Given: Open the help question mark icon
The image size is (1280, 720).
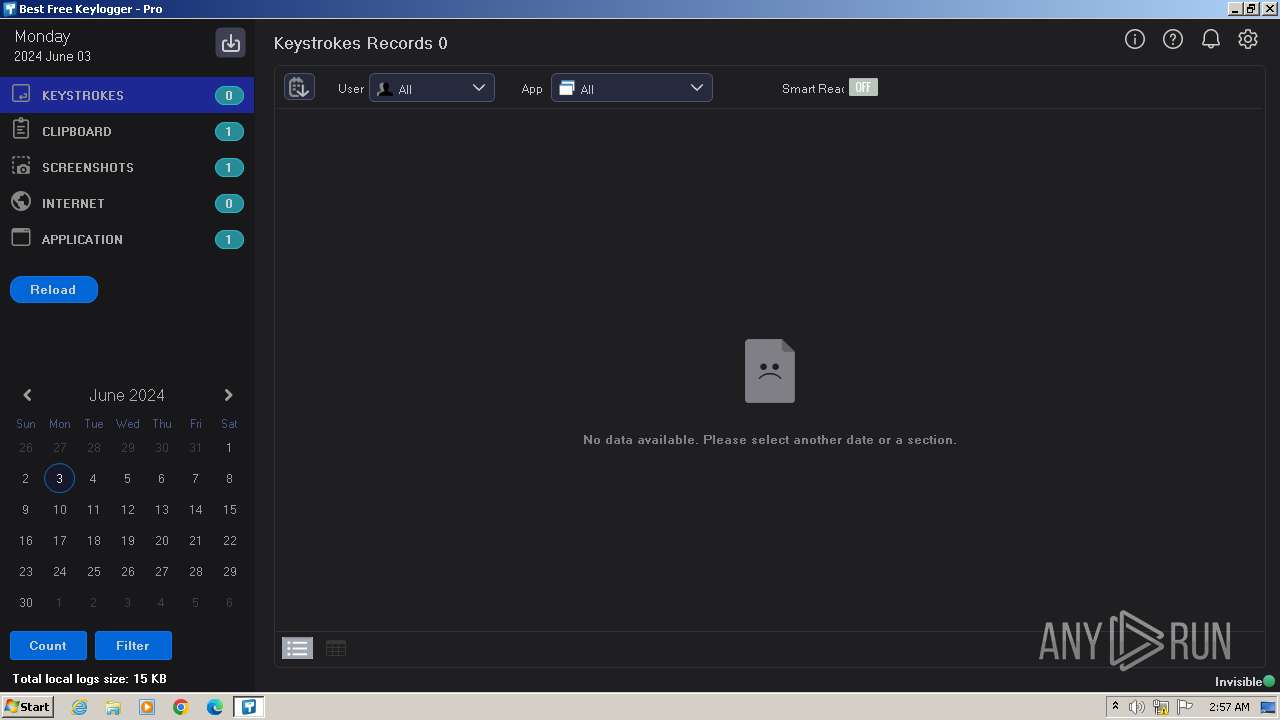Looking at the screenshot, I should pyautogui.click(x=1173, y=39).
